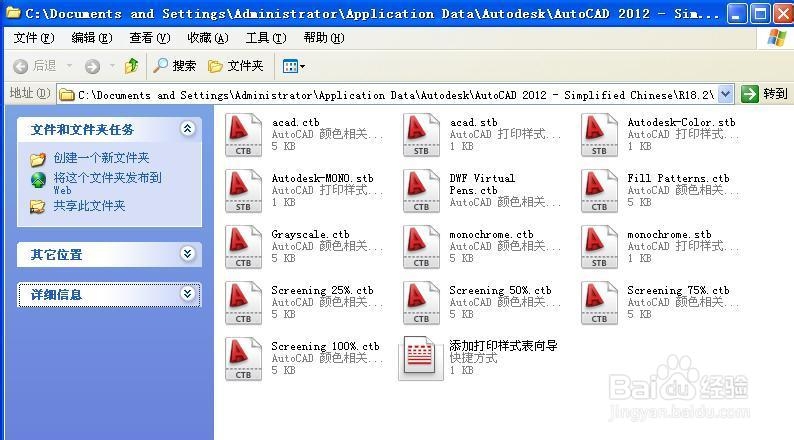Click 共享此文件夹 link
794x440 pixels.
tap(89, 206)
